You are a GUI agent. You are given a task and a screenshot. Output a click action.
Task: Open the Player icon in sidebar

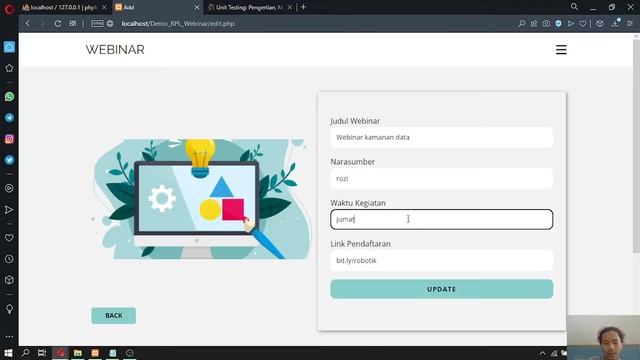click(9, 189)
